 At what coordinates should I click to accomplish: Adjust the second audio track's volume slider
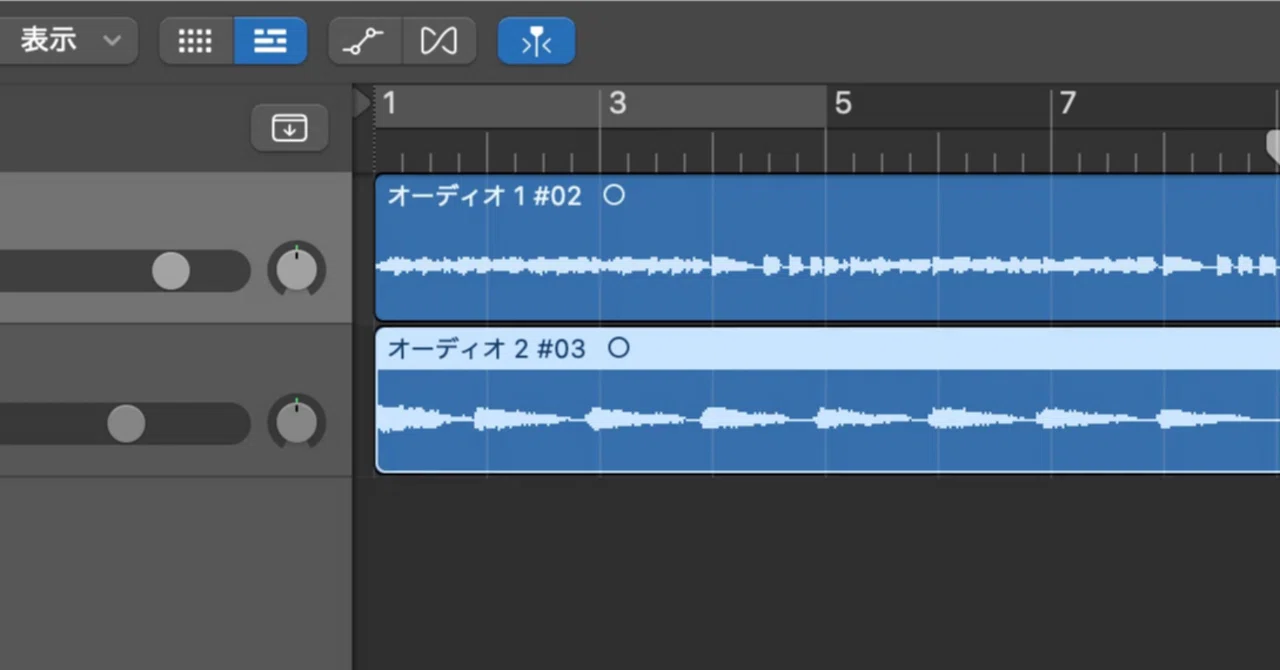coord(126,424)
